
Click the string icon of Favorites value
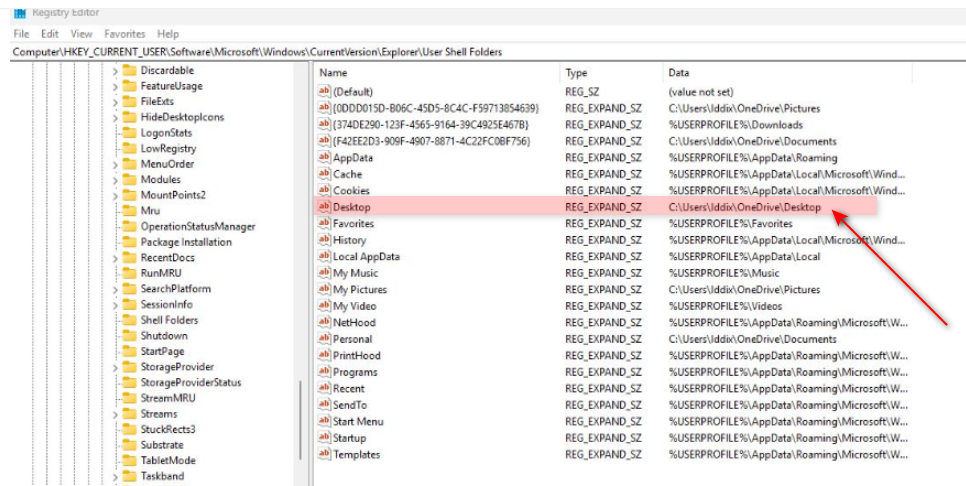(324, 224)
